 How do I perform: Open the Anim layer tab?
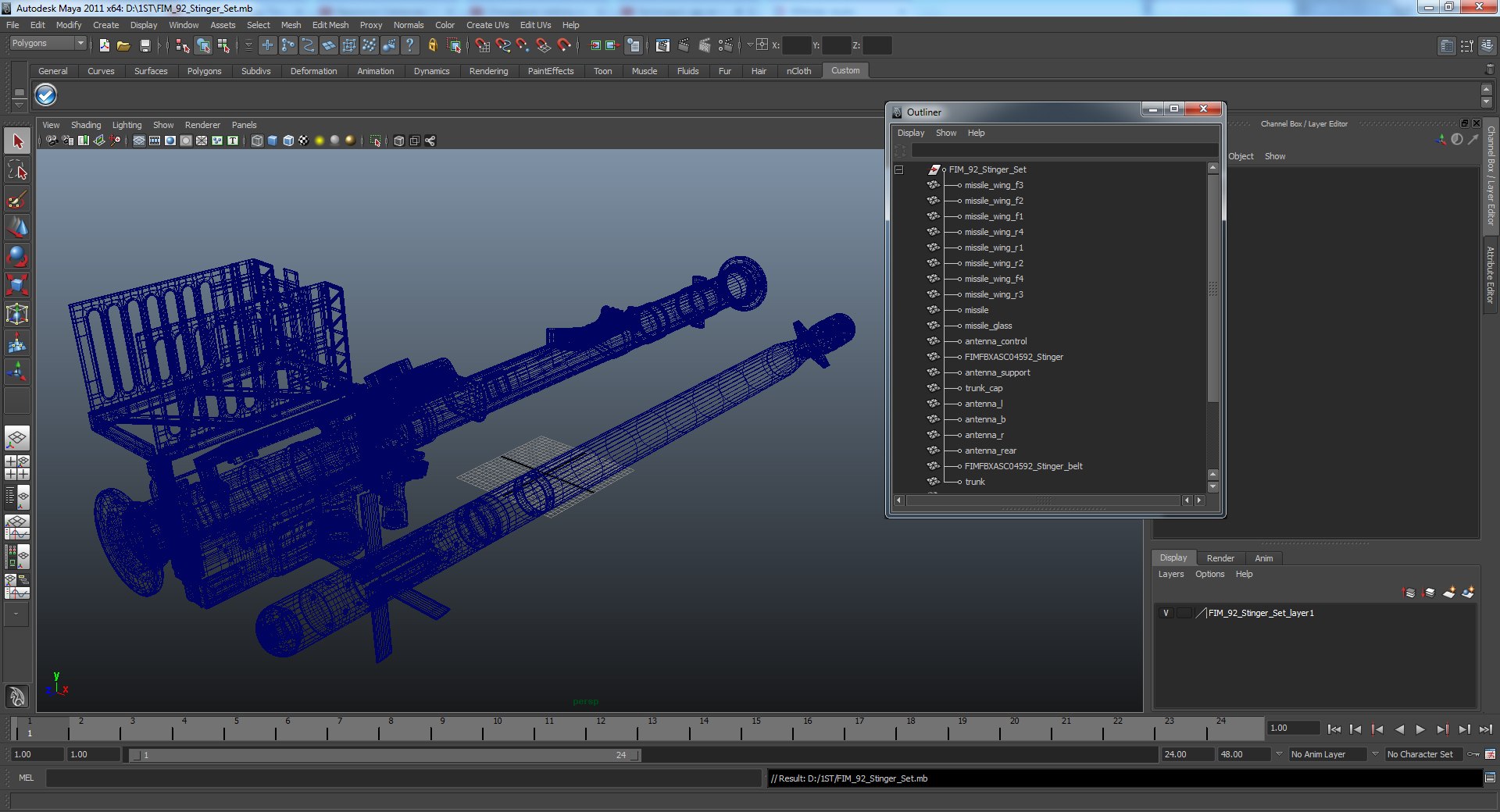point(1263,558)
